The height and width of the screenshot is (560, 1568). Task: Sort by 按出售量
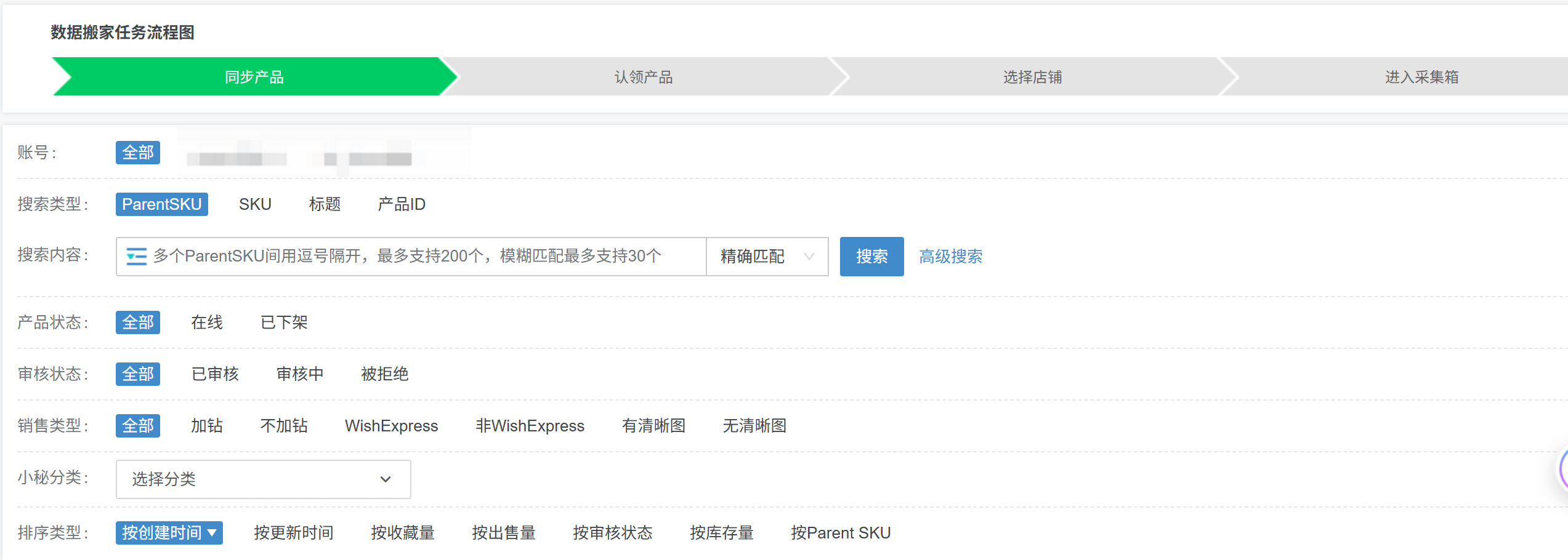(x=504, y=533)
